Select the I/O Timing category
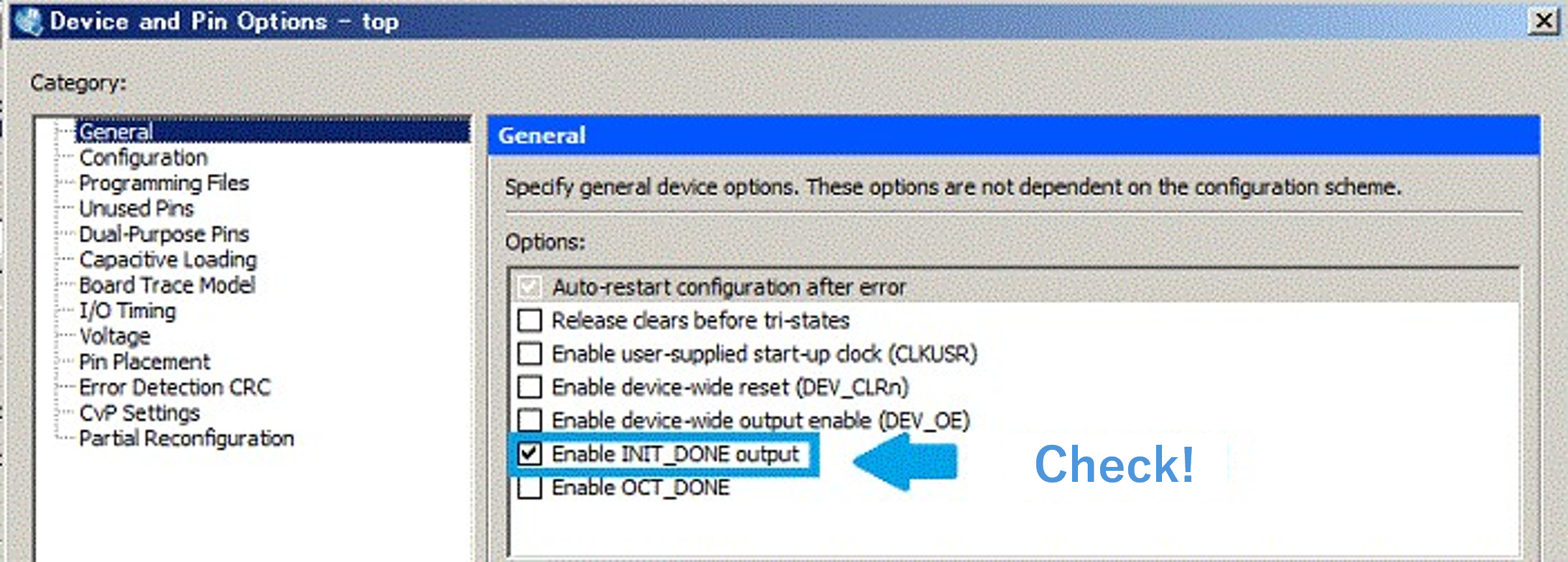Screen dimensions: 1568x562 pyautogui.click(x=127, y=311)
